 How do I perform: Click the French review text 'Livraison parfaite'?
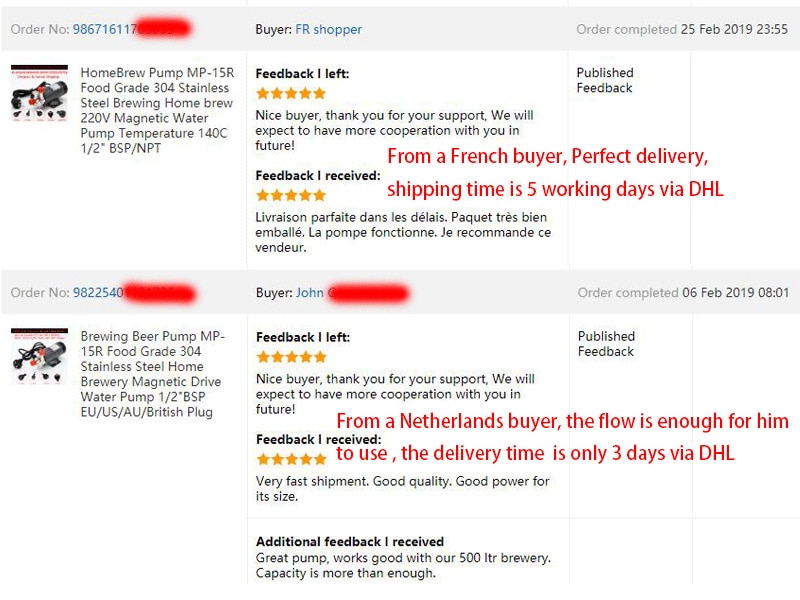pos(403,233)
